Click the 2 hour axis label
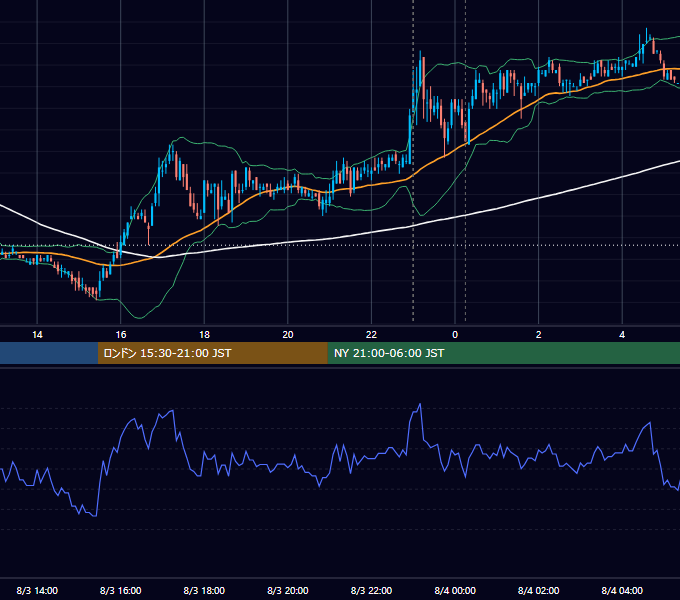Viewport: 680px width, 600px height. click(539, 335)
